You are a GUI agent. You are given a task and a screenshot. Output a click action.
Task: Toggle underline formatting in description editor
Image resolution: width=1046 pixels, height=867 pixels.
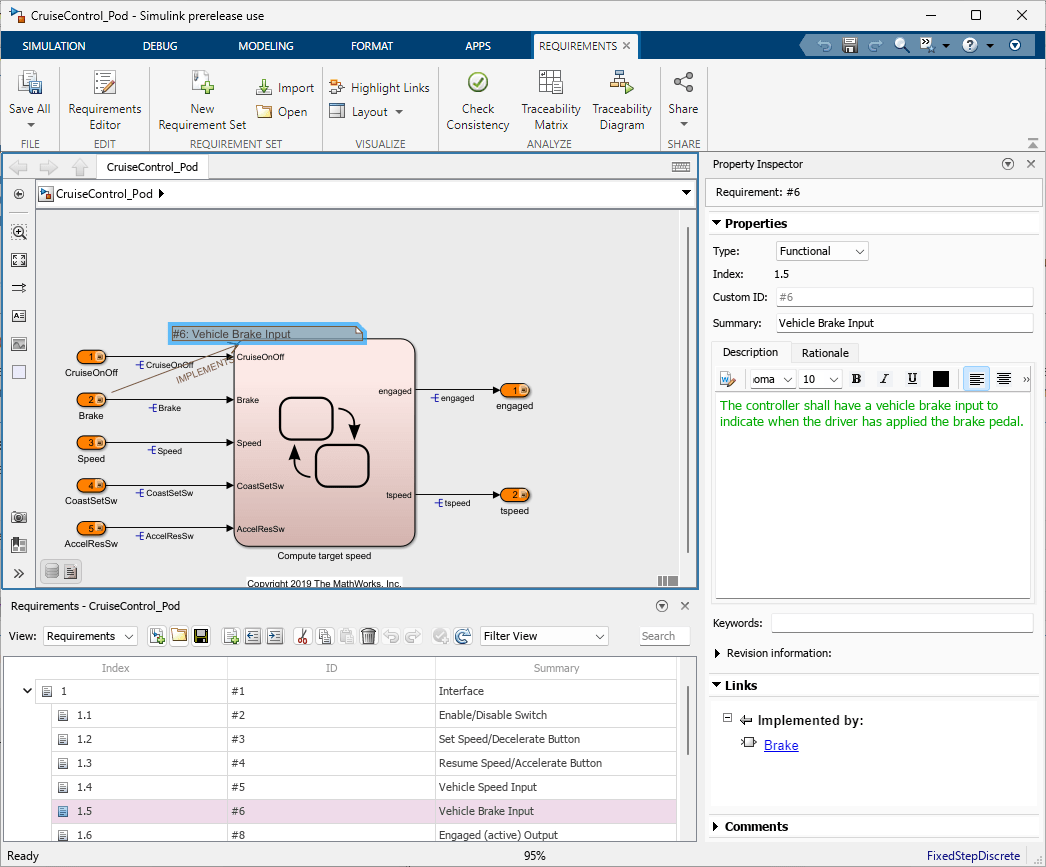tap(912, 379)
